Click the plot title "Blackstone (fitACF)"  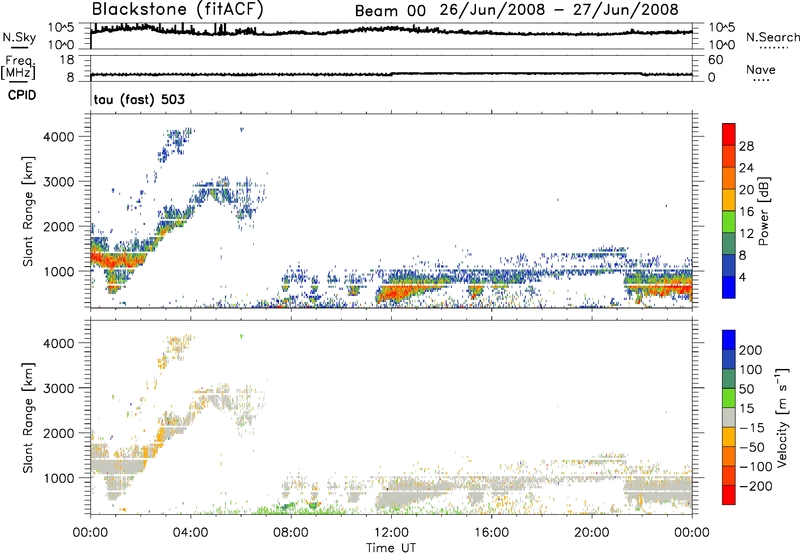(178, 9)
